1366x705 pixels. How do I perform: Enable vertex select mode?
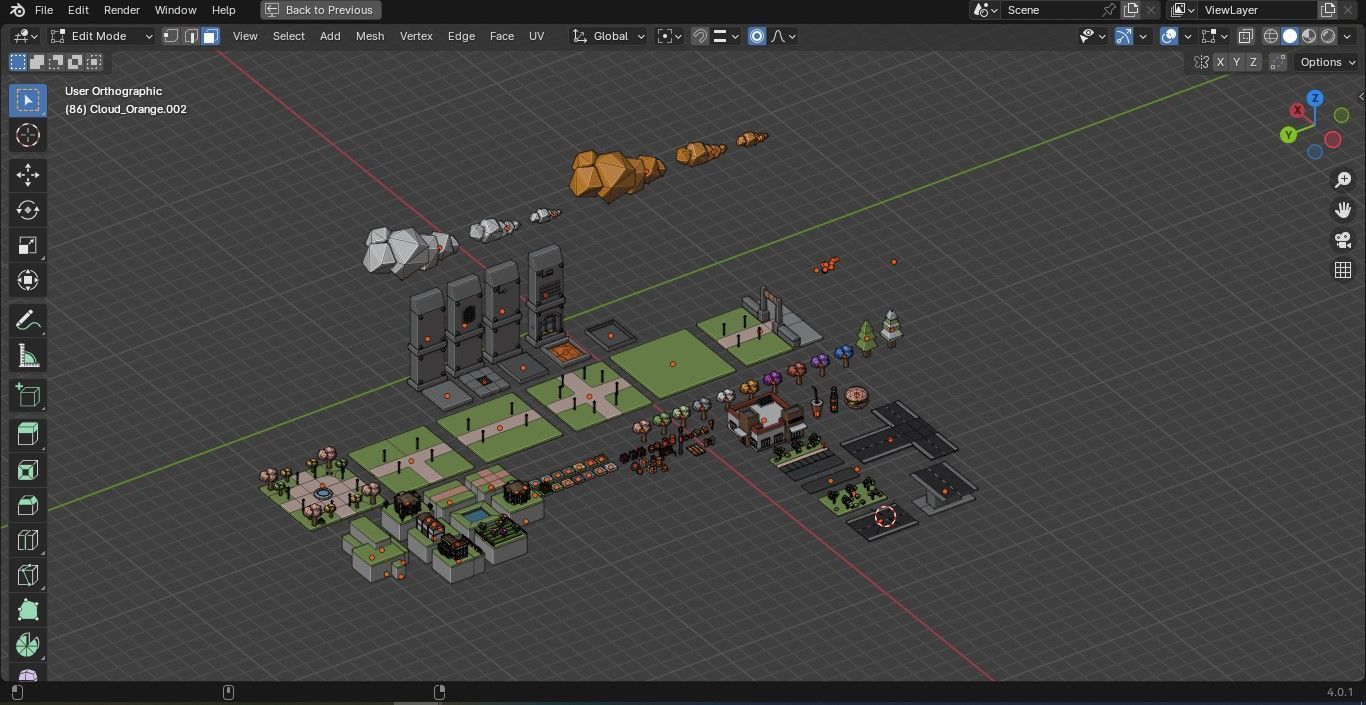click(x=171, y=36)
